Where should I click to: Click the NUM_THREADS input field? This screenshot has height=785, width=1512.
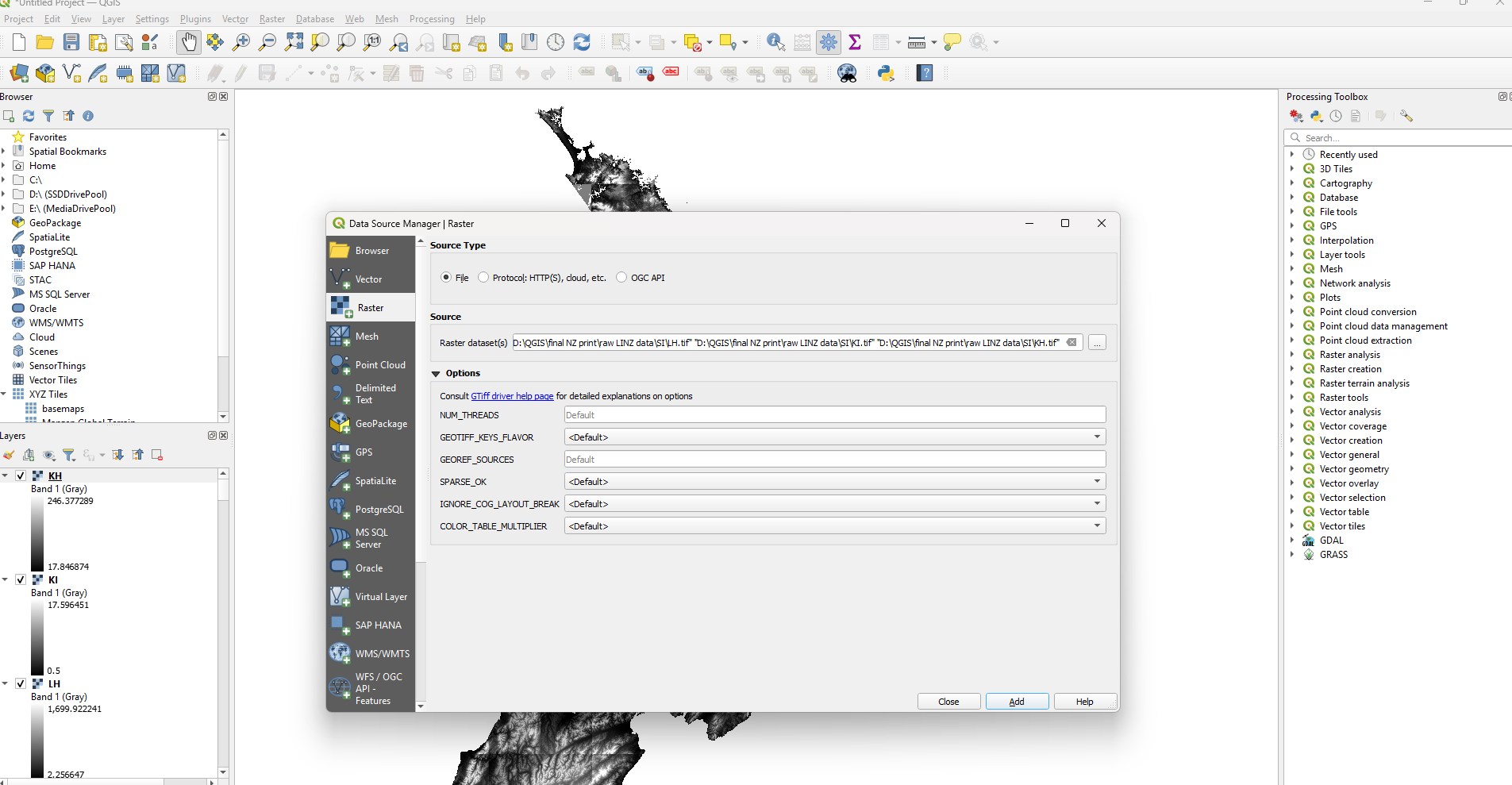[835, 415]
